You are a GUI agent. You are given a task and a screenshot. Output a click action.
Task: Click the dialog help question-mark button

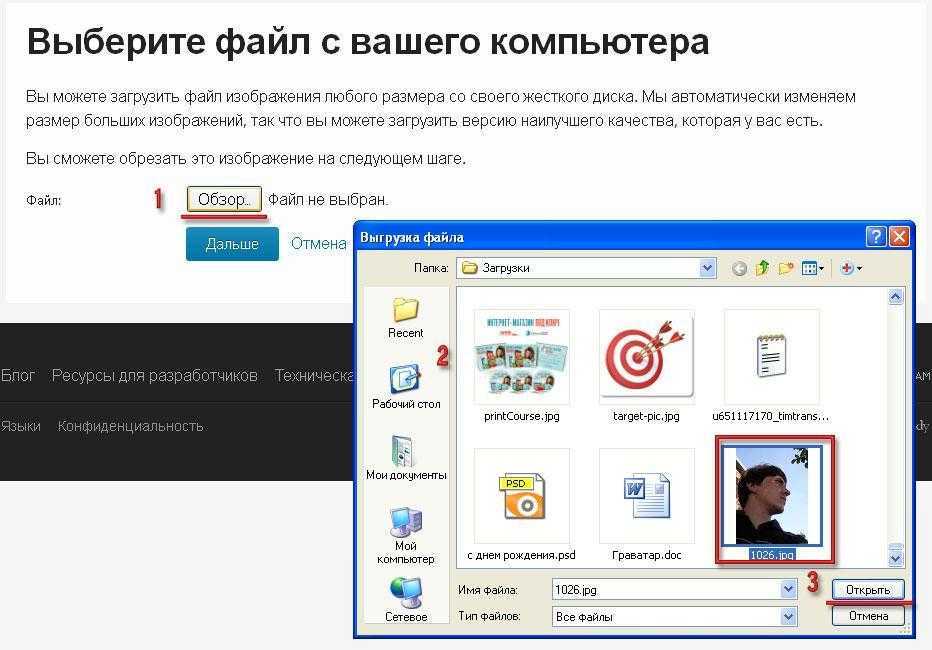click(875, 237)
